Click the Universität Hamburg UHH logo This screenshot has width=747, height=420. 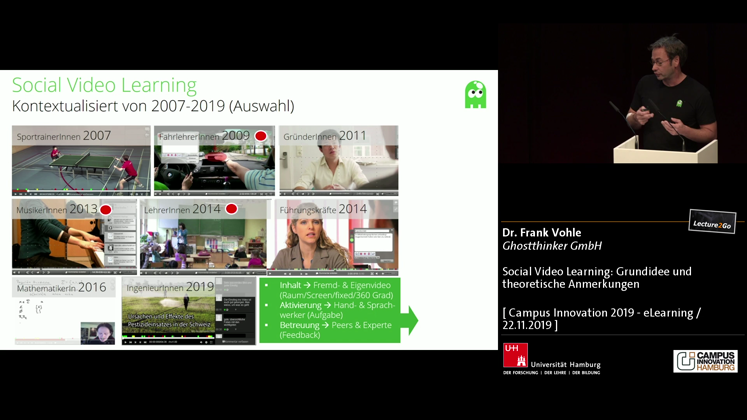[x=551, y=359]
